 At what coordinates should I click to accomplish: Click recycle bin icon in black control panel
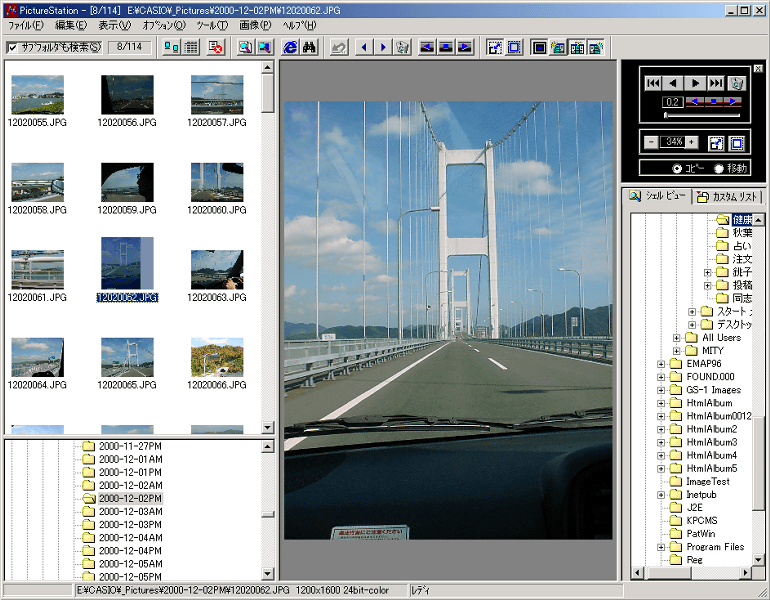pyautogui.click(x=737, y=83)
